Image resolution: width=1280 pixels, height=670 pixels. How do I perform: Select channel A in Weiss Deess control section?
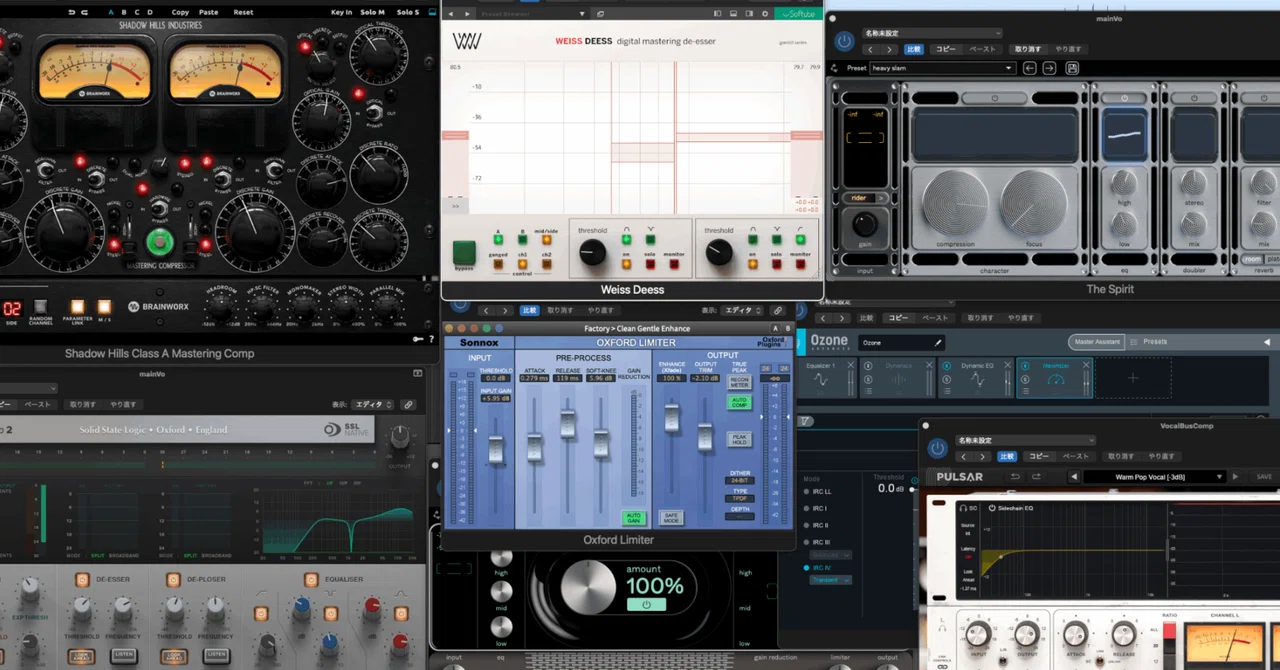click(498, 240)
